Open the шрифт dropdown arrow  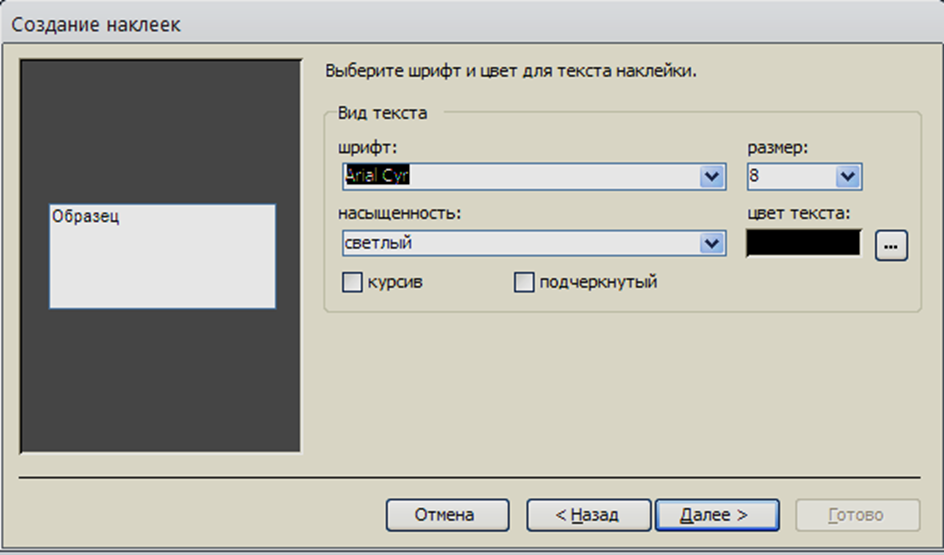coord(712,176)
